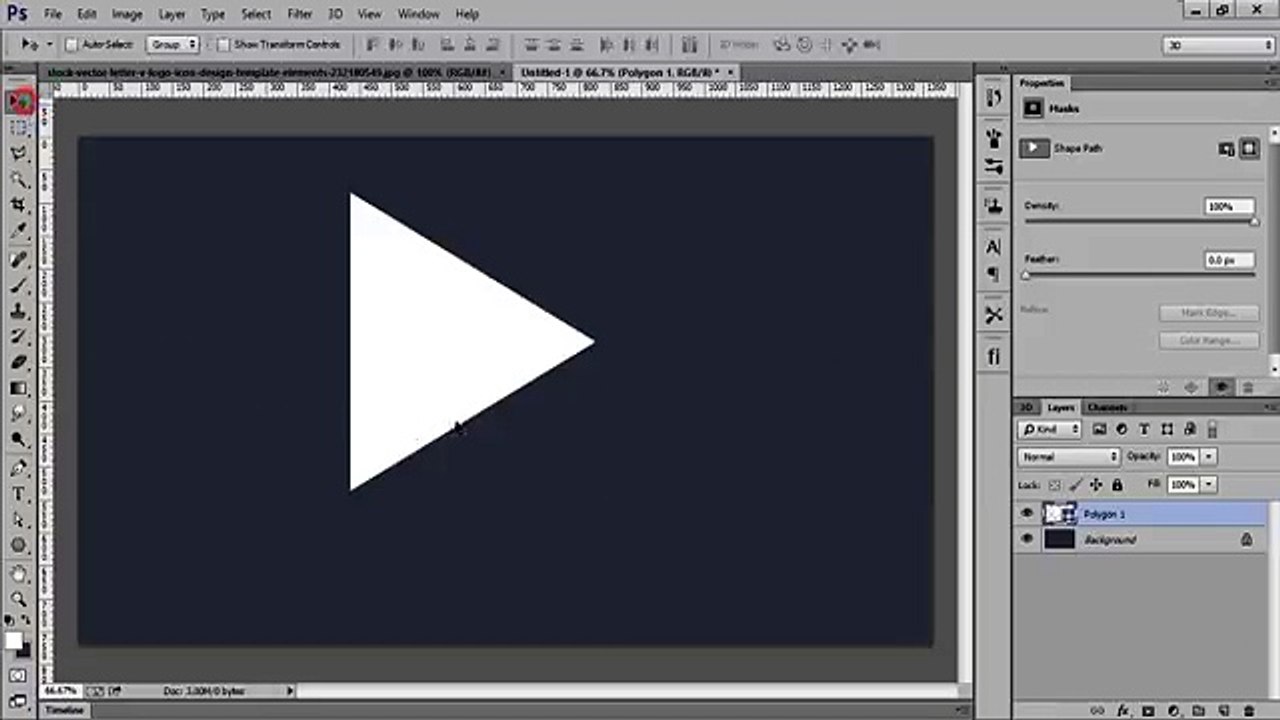Open the Auto-Select Group dropdown
The width and height of the screenshot is (1280, 720).
pos(173,45)
